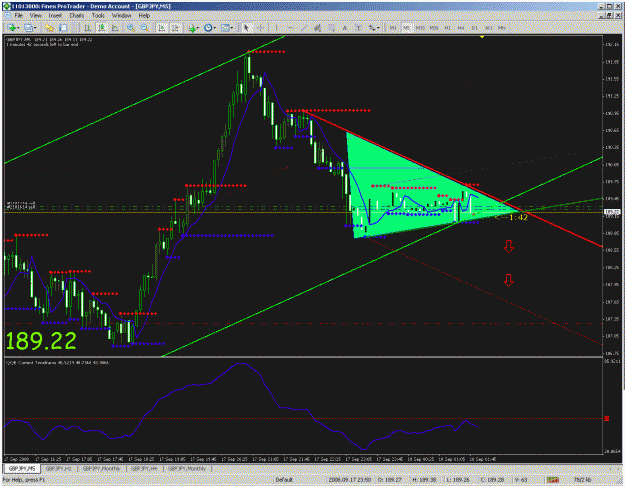625x486 pixels.
Task: Click the QQE indicator window label
Action: tap(57, 363)
